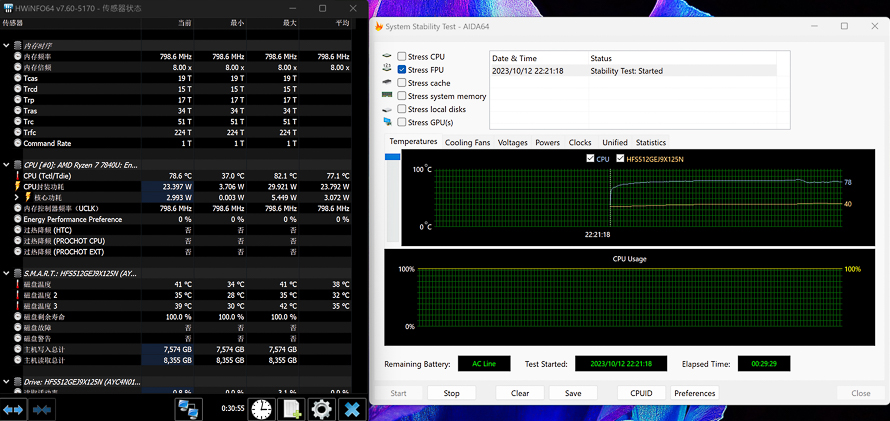Click the monitor icon beside Stress GPU(s)
The height and width of the screenshot is (421, 890).
(387, 122)
